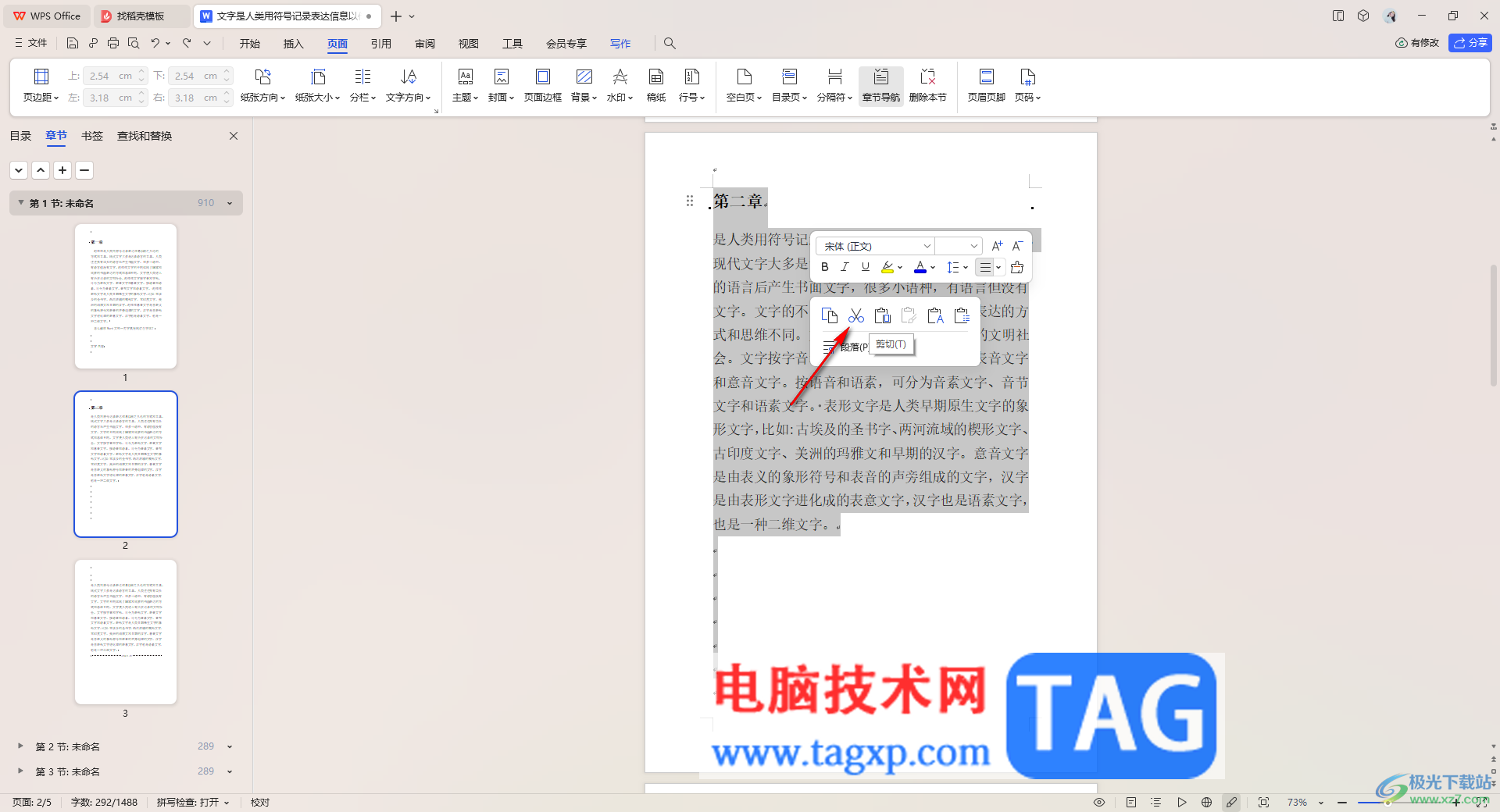This screenshot has width=1500, height=812.
Task: Open the 行号 line numbers menu
Action: [x=691, y=85]
